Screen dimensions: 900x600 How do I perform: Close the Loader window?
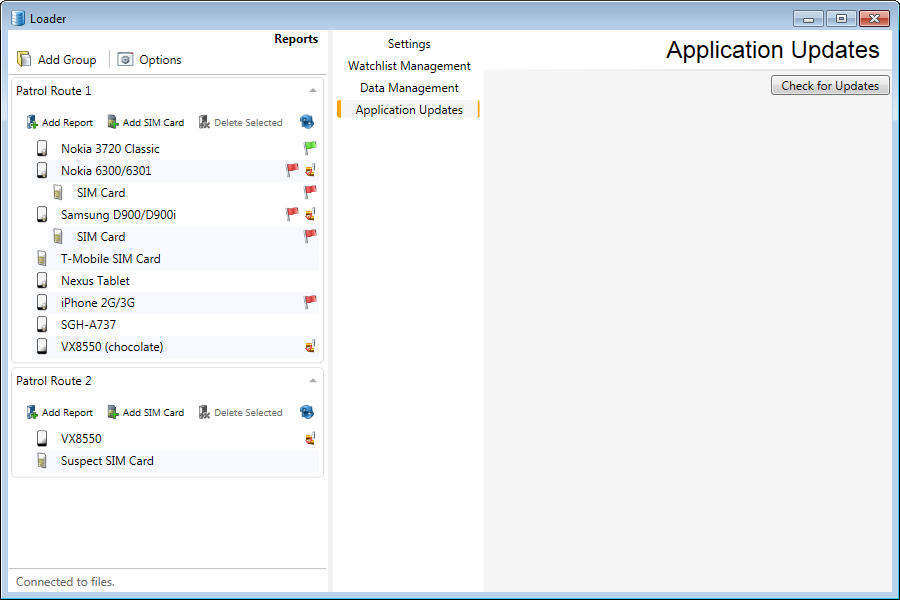coord(874,19)
